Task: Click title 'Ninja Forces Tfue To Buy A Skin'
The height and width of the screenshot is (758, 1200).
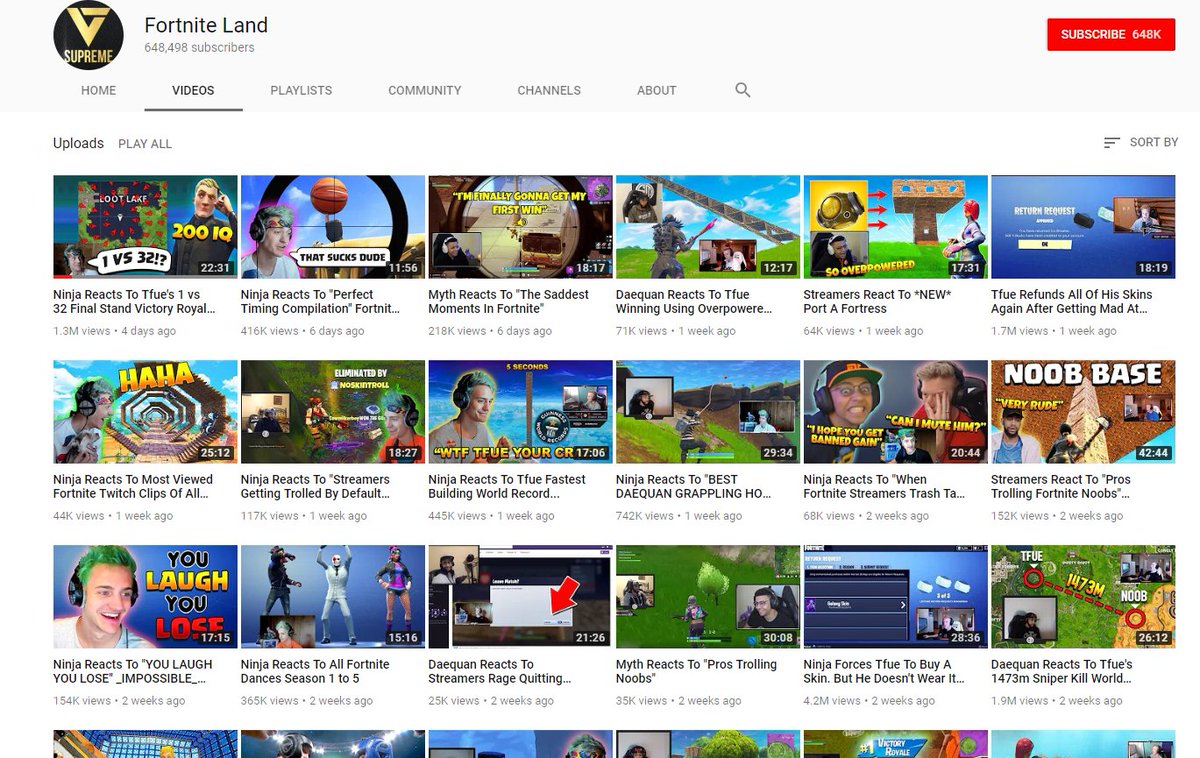Action: pos(884,672)
